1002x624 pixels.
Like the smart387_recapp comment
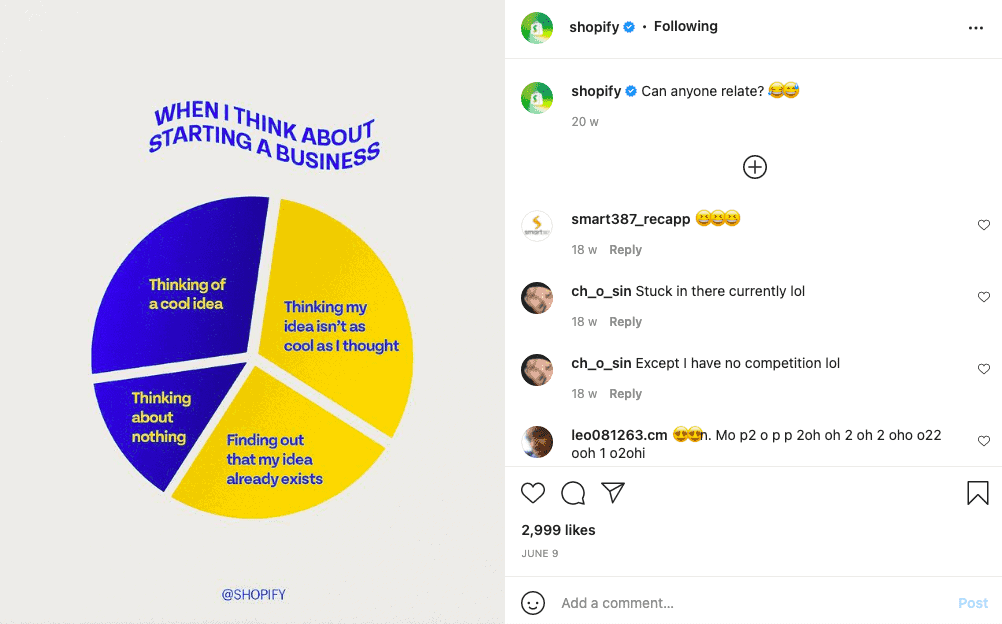(x=984, y=225)
